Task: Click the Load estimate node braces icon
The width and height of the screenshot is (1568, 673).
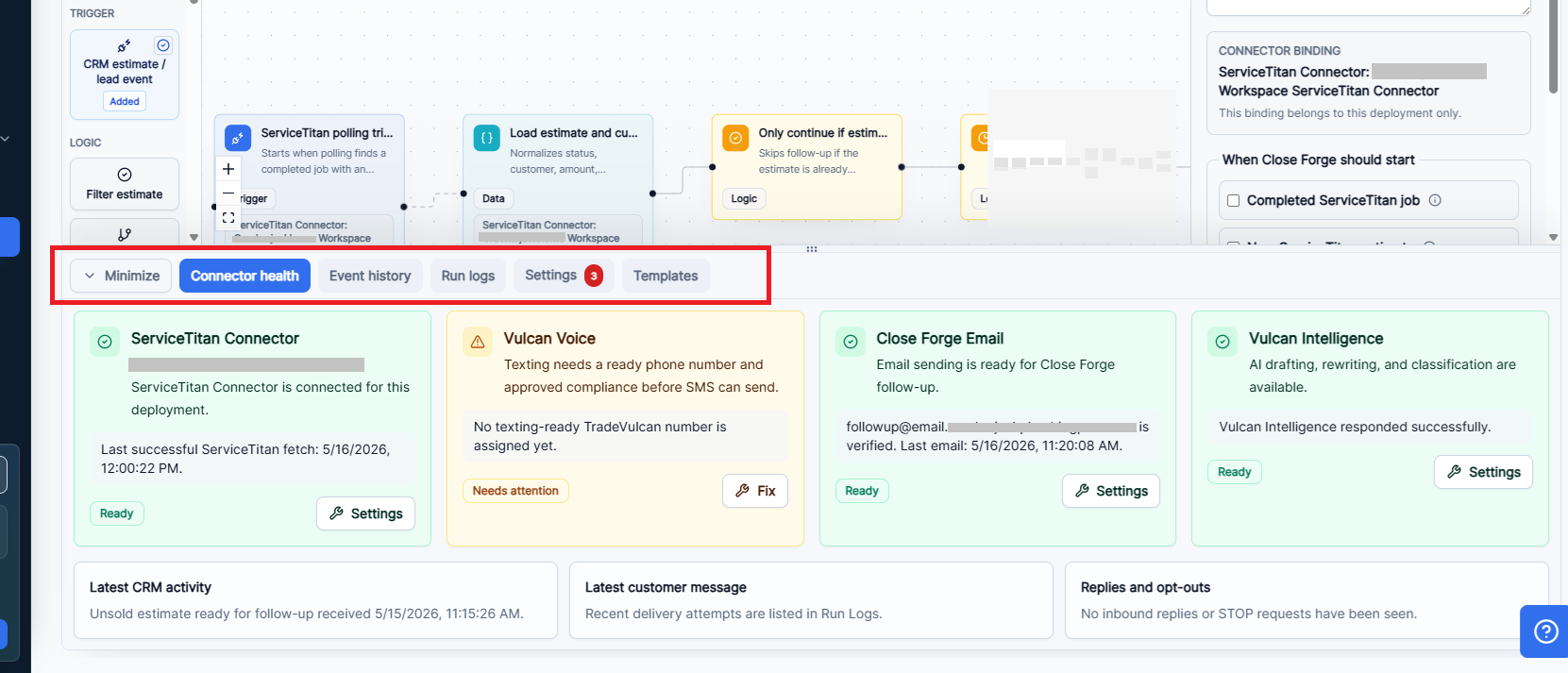Action: tap(487, 138)
